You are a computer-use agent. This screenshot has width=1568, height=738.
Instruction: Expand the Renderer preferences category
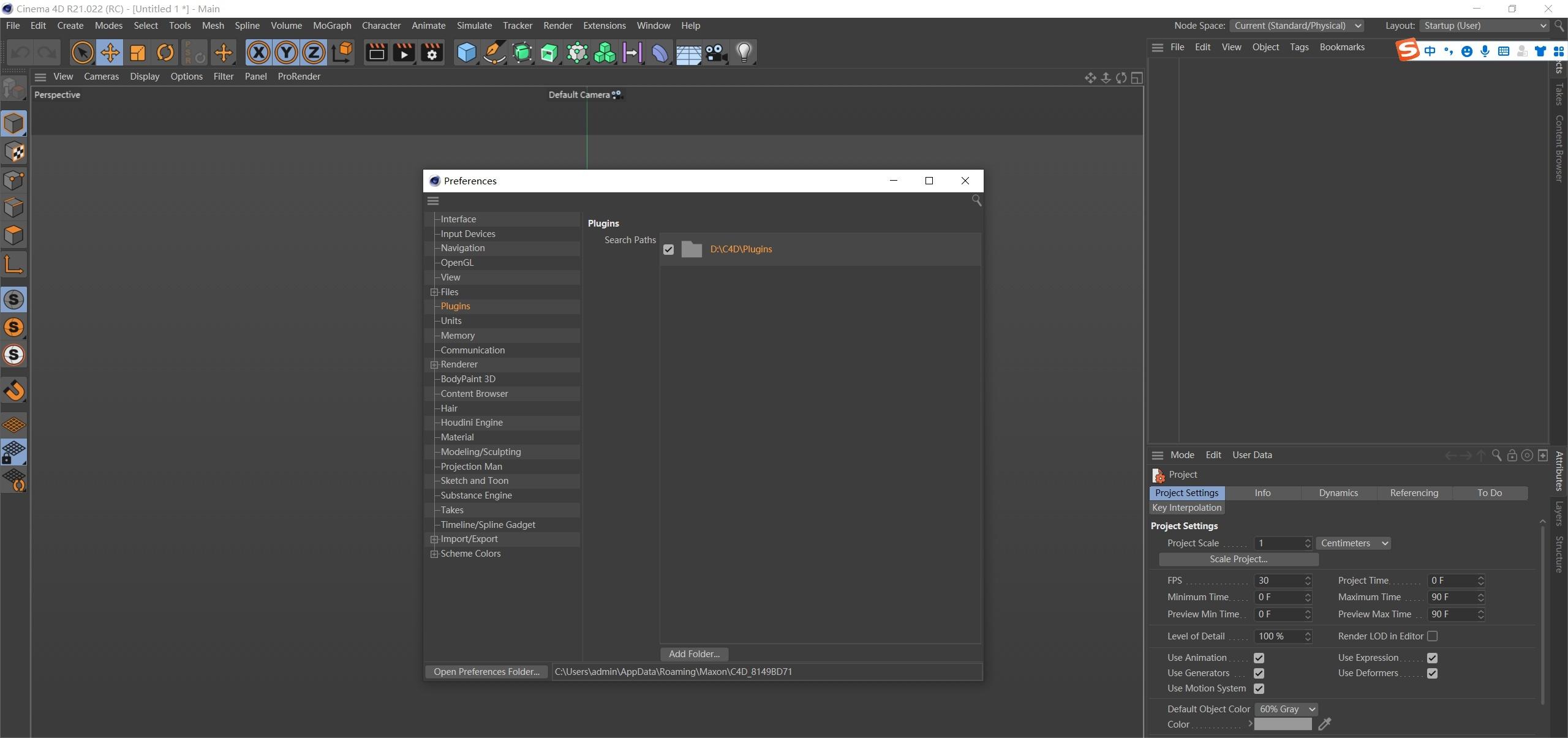tap(434, 364)
